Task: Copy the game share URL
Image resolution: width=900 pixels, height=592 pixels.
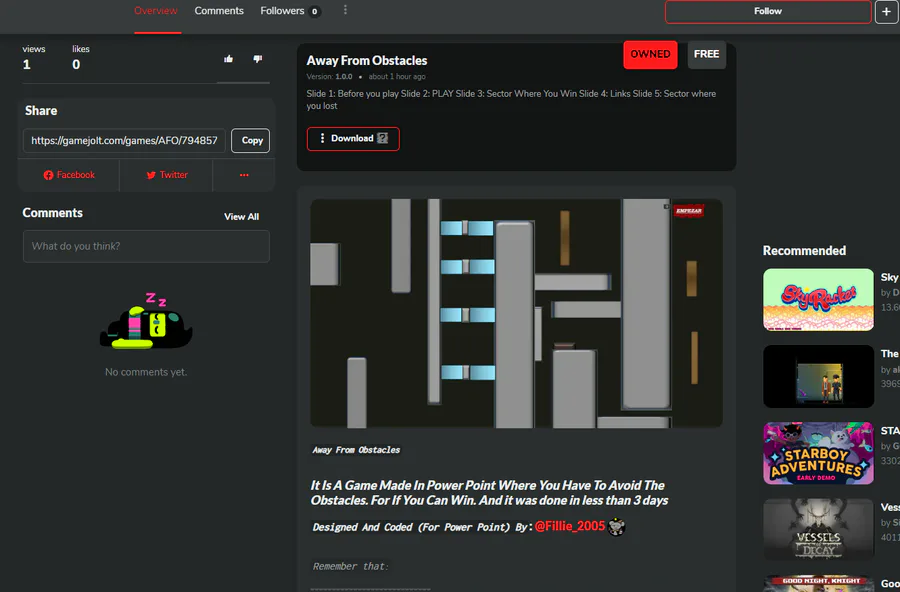Action: click(x=251, y=140)
